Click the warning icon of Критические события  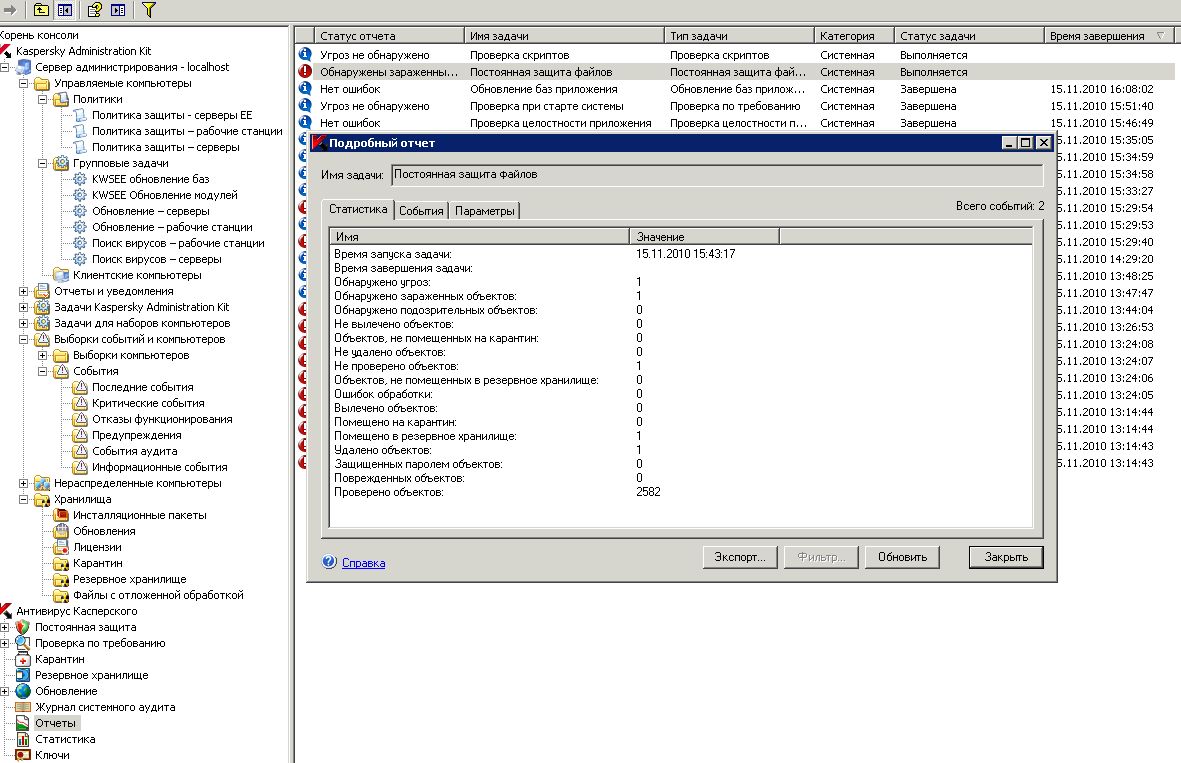pyautogui.click(x=80, y=403)
